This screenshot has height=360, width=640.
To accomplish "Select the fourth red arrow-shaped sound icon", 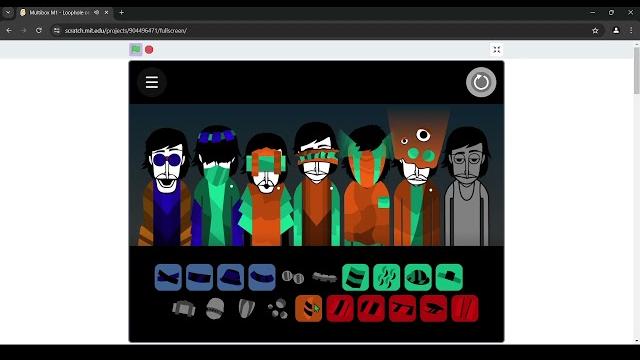I will coord(433,309).
